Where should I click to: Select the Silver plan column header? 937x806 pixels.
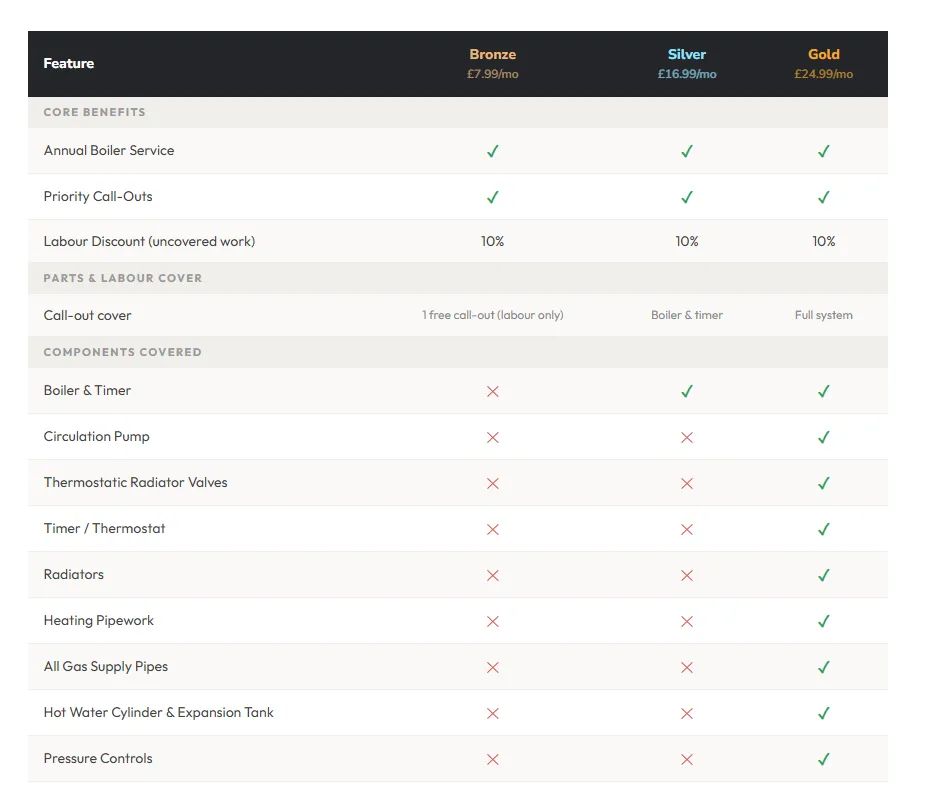click(687, 63)
